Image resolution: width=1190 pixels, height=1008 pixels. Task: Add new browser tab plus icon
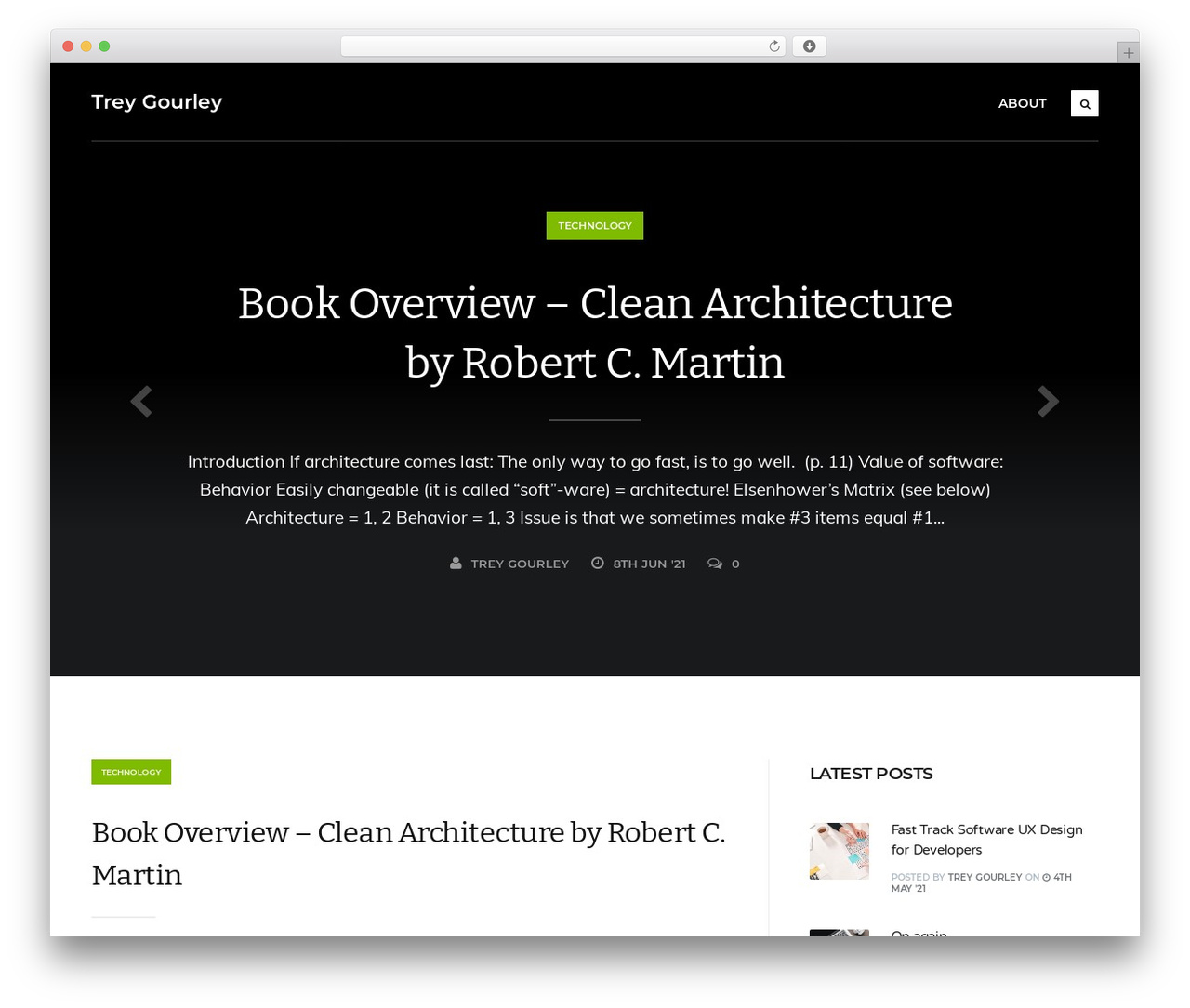pos(1128,53)
